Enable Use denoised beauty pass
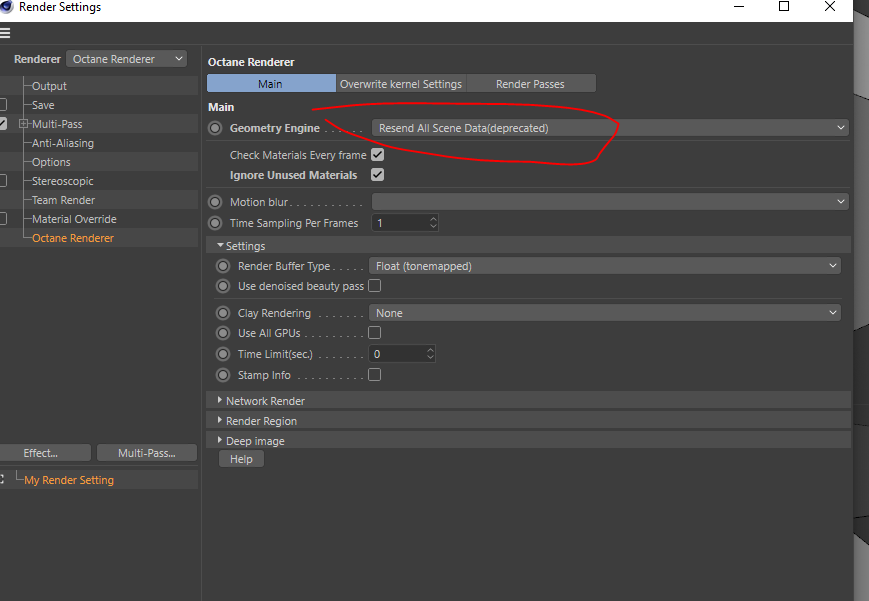 375,286
